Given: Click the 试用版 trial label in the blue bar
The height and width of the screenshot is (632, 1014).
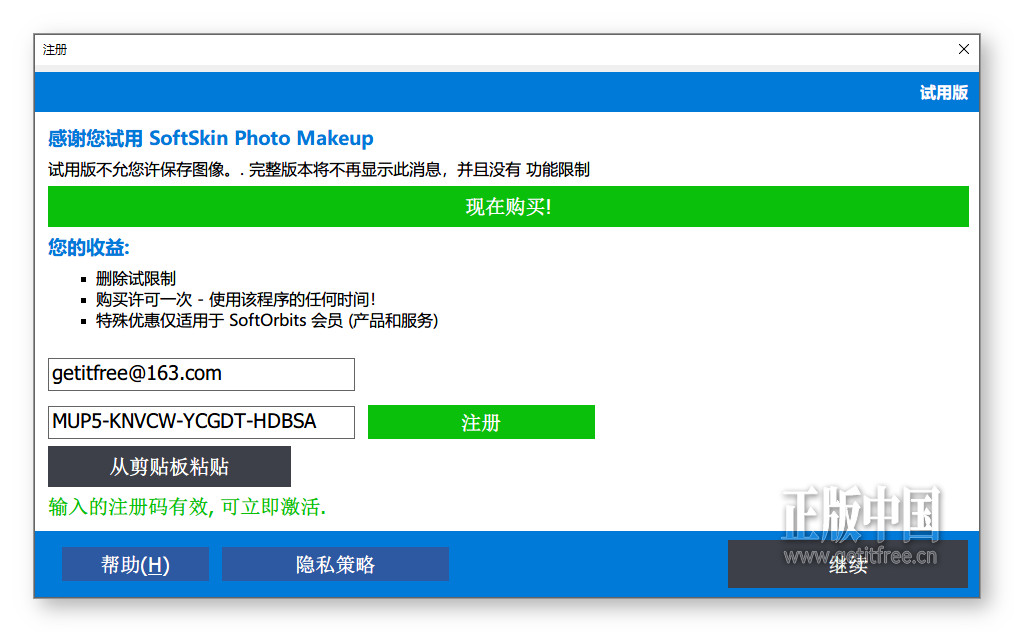Looking at the screenshot, I should coord(944,93).
